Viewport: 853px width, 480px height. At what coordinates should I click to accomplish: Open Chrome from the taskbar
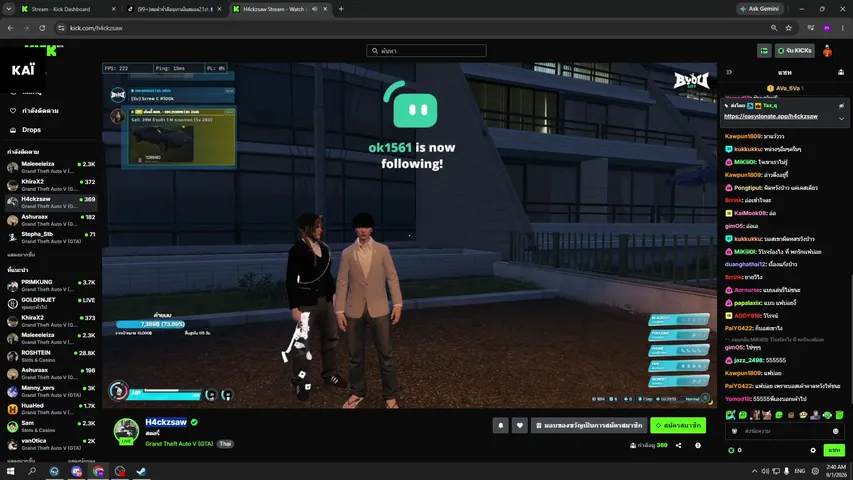[98, 471]
